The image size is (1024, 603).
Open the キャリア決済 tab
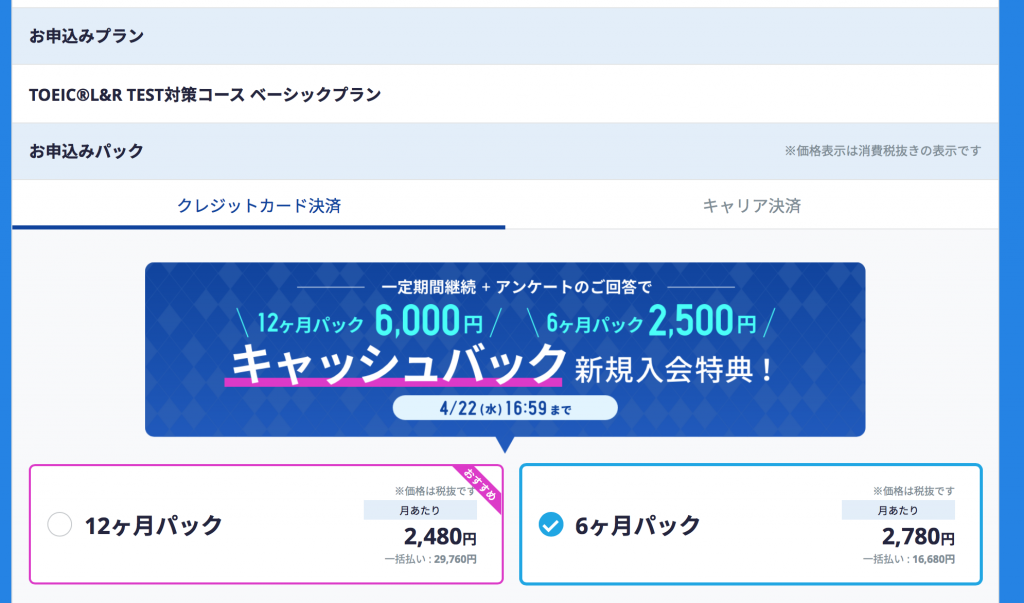752,205
